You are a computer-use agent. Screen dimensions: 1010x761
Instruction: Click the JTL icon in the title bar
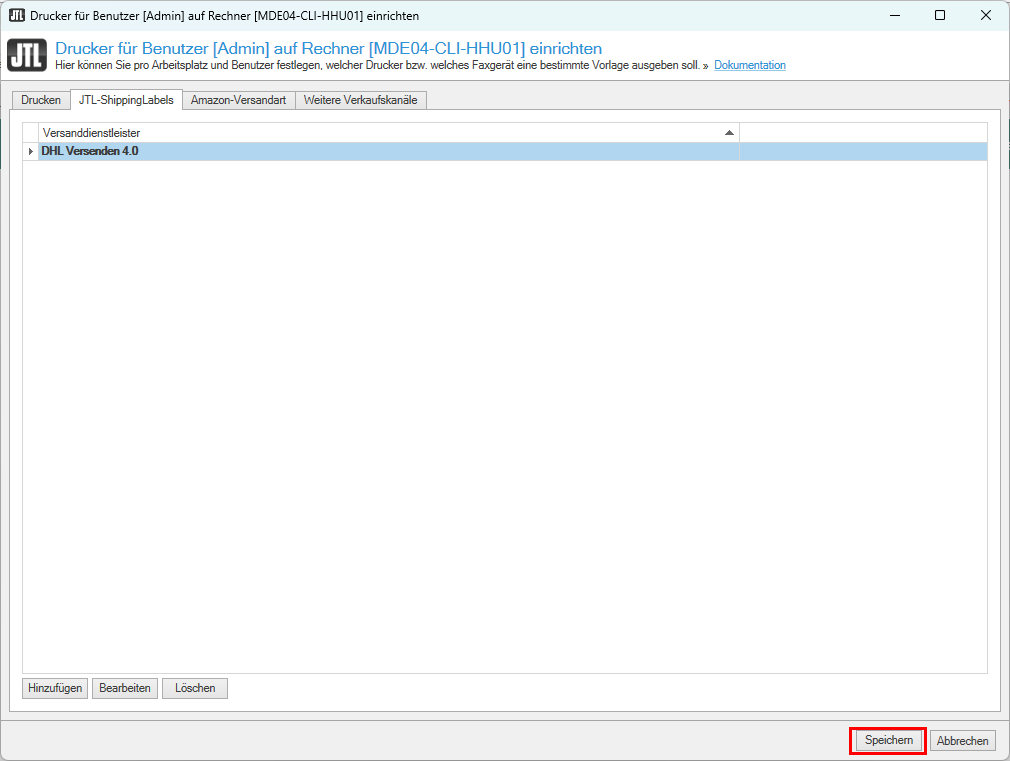16,16
